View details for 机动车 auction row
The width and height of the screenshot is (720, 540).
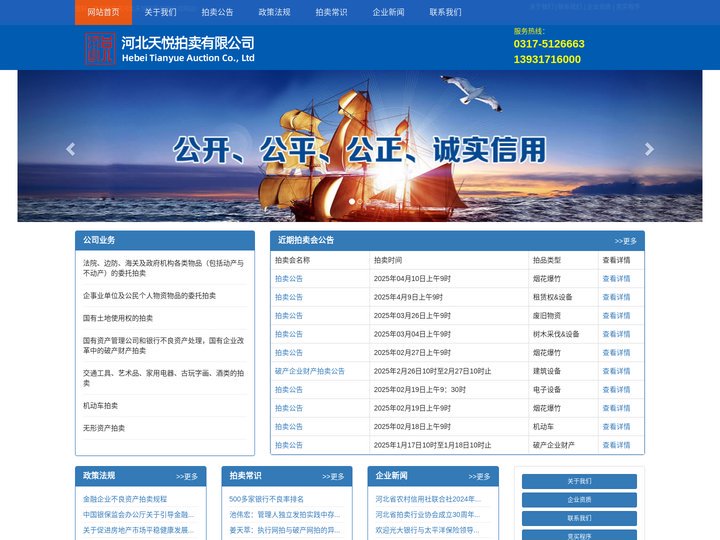(616, 427)
